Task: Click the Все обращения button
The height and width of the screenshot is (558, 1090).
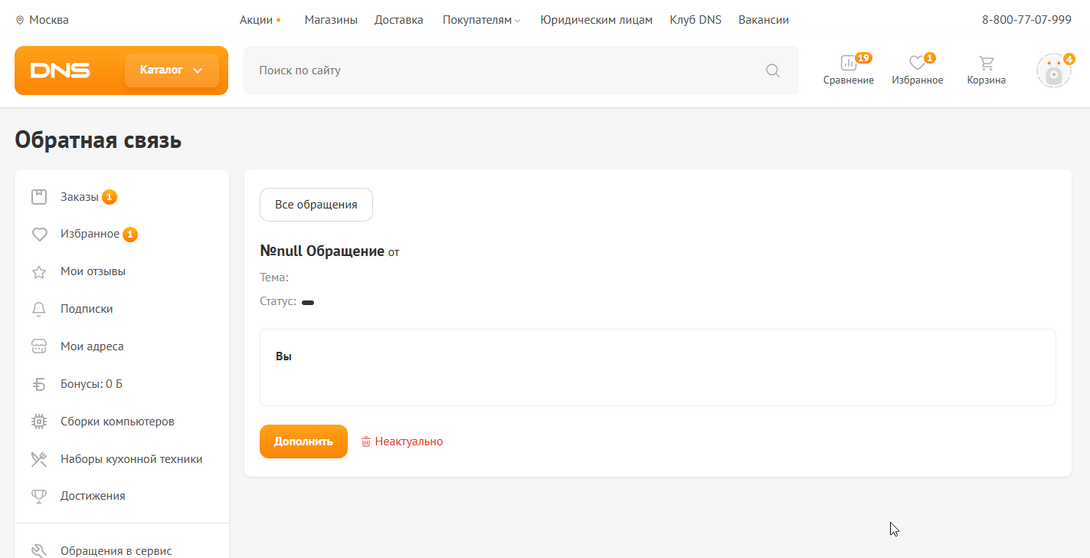Action: (x=316, y=205)
